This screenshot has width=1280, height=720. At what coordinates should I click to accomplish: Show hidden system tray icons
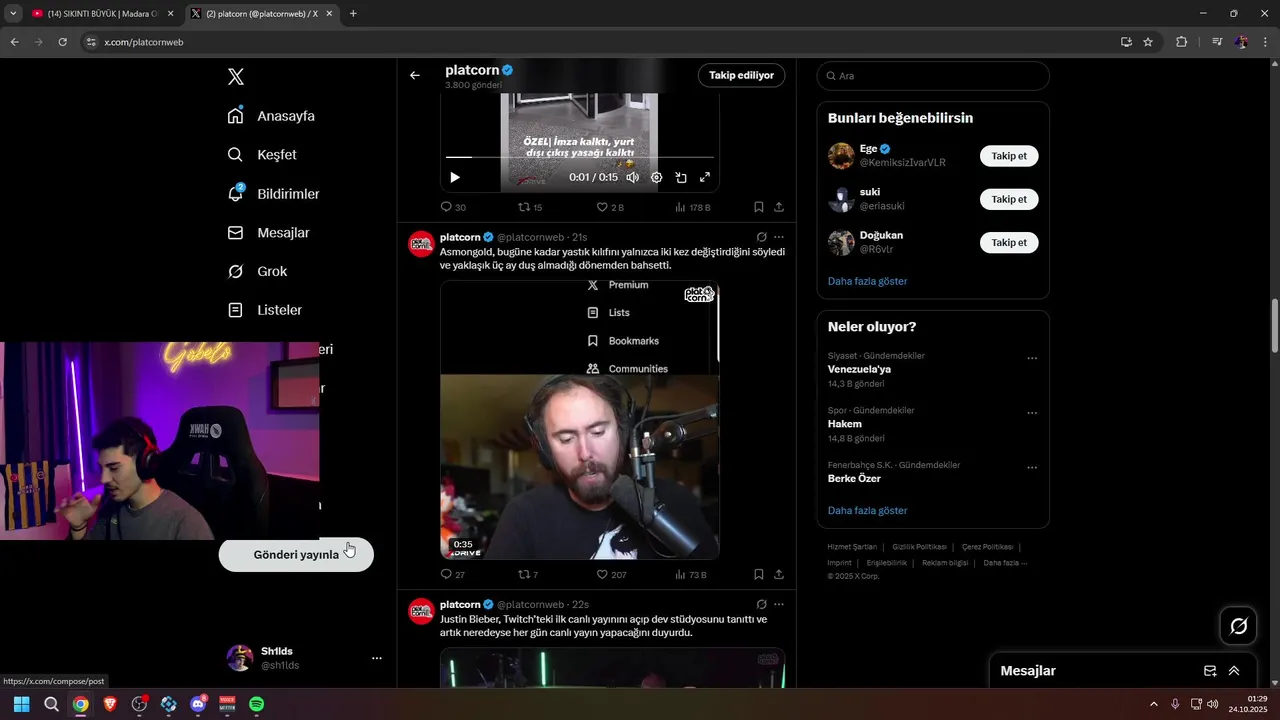tap(1154, 704)
